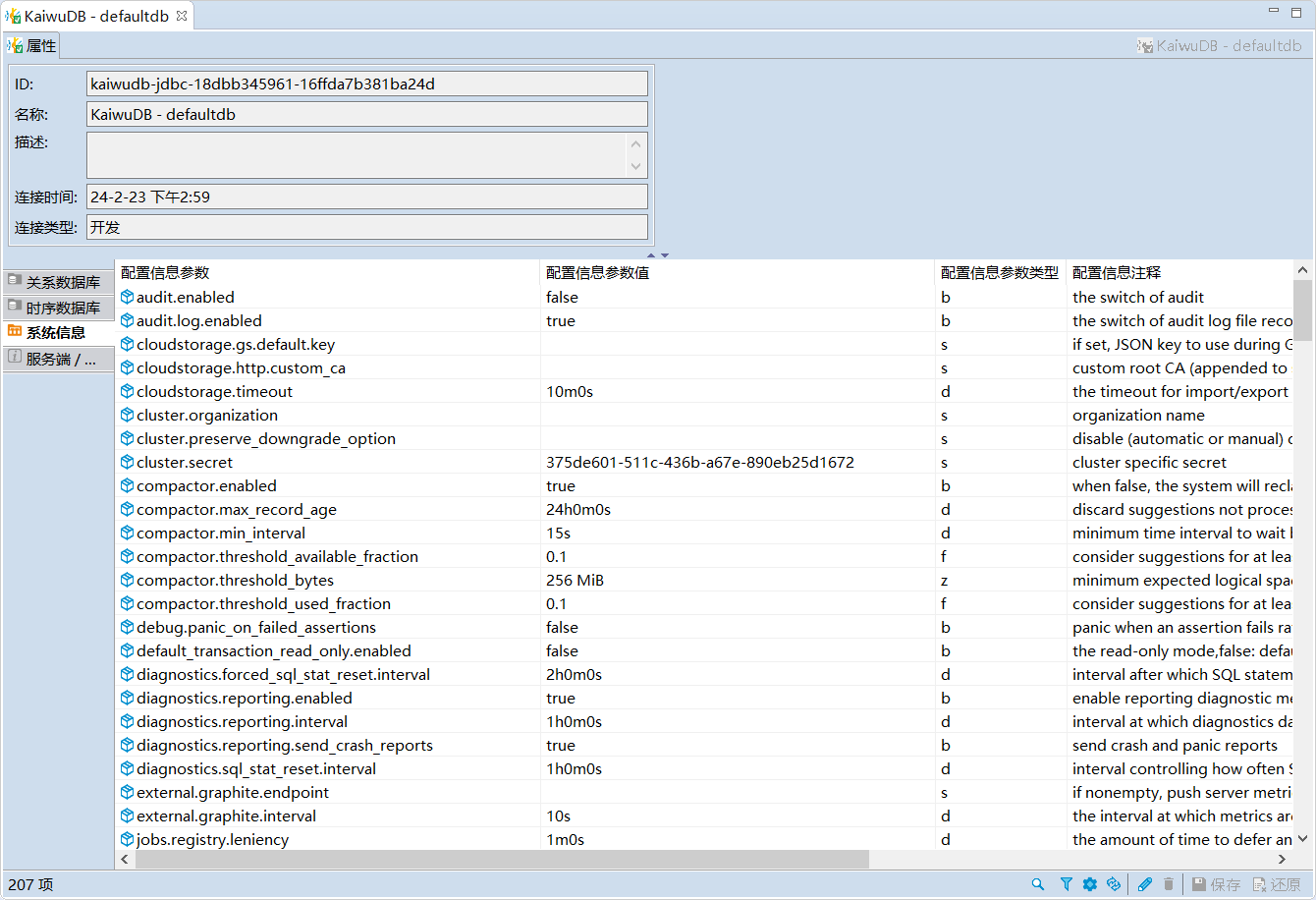Click the 还原 revert button
1316x900 pixels.
(1277, 884)
